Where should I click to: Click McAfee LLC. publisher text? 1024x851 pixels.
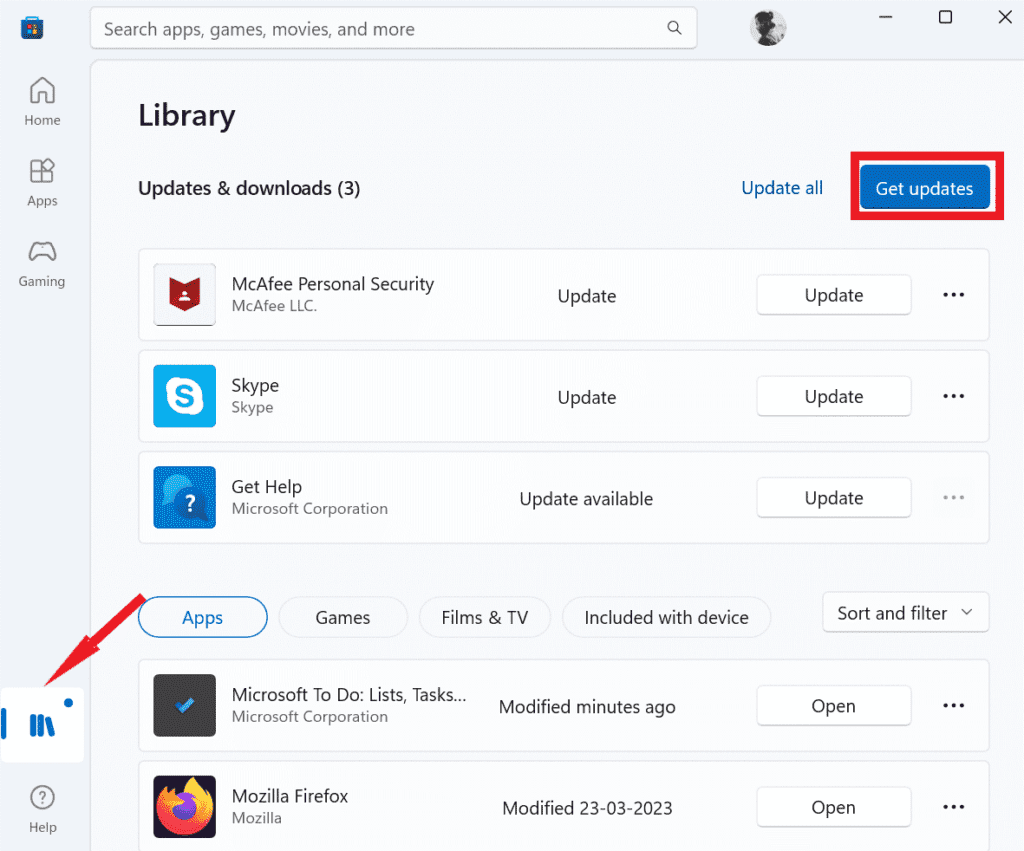274,306
